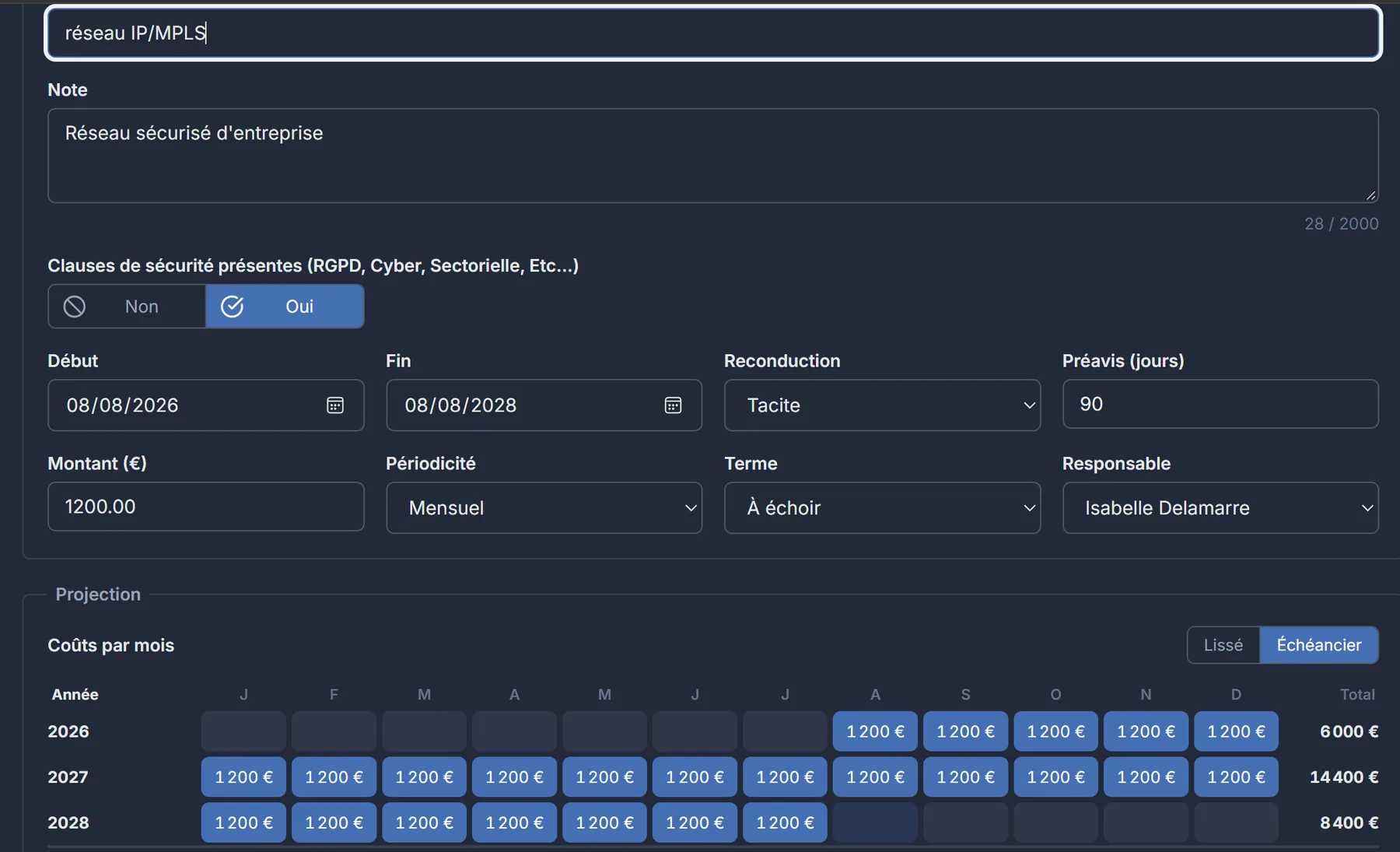
Task: Click the 2026 December 1 200 € cell
Action: coord(1236,731)
